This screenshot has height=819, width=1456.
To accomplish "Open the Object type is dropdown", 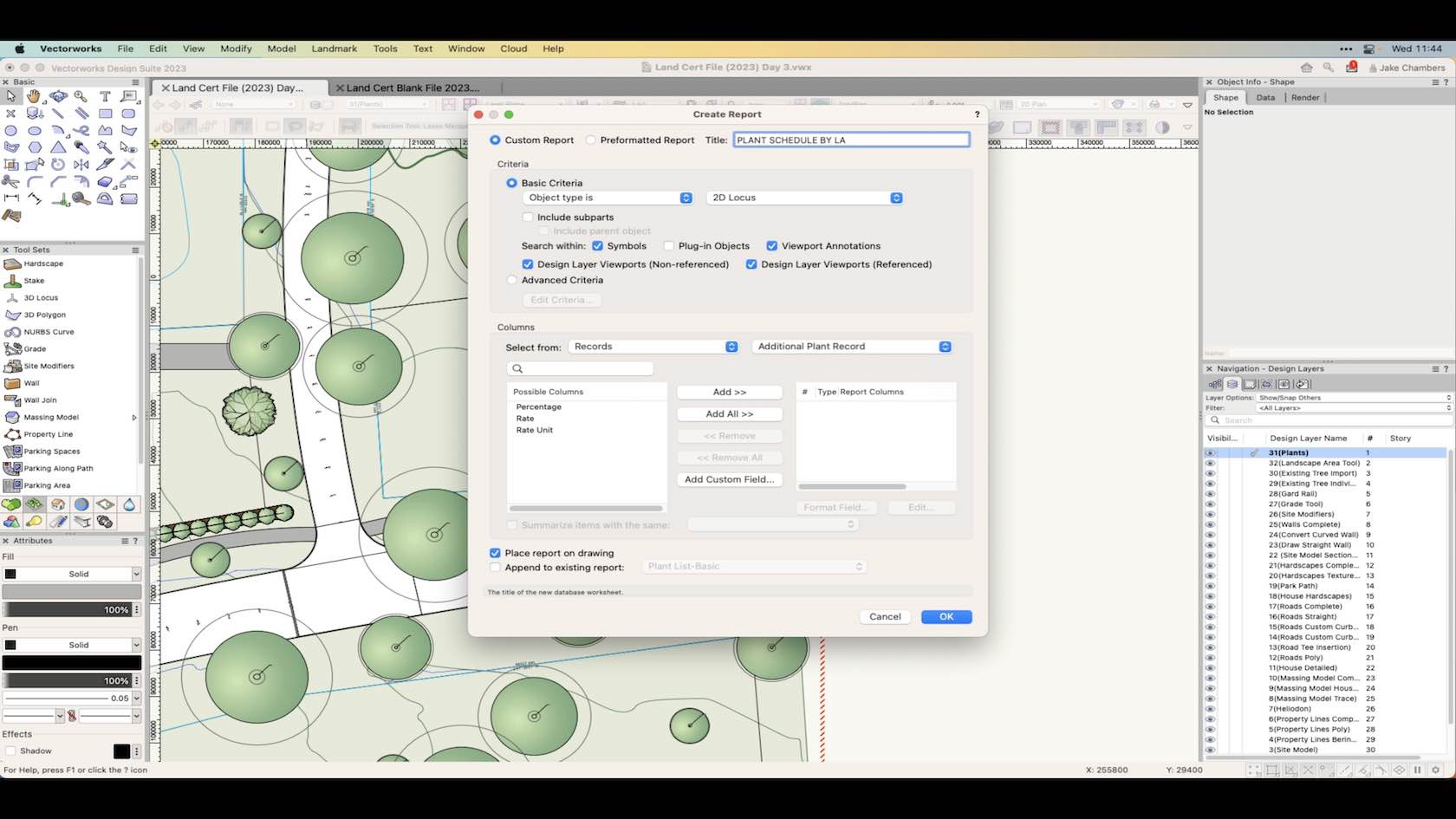I will [607, 198].
